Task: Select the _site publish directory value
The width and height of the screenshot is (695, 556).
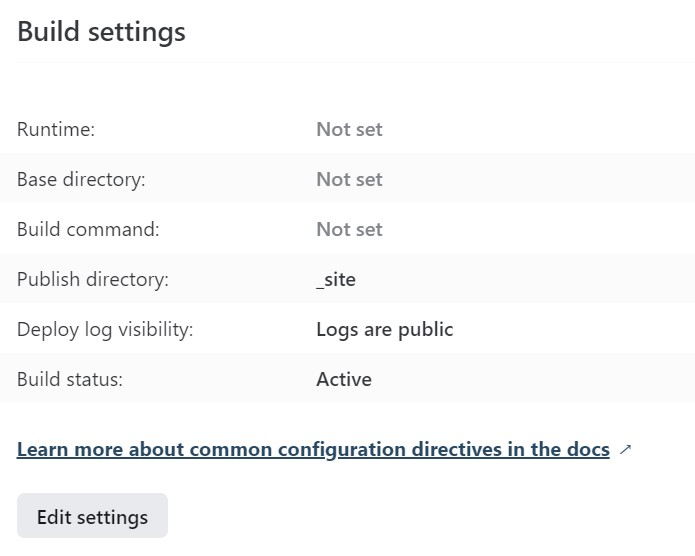Action: pyautogui.click(x=336, y=280)
